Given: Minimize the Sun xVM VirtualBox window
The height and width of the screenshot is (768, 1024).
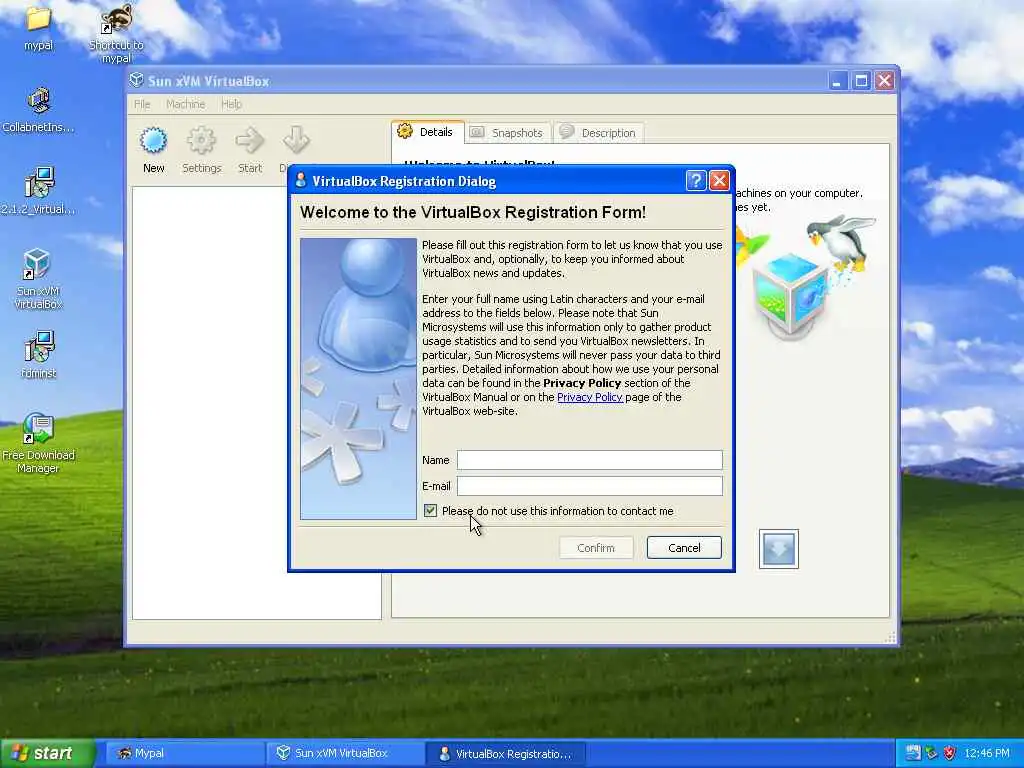Looking at the screenshot, I should (x=837, y=80).
